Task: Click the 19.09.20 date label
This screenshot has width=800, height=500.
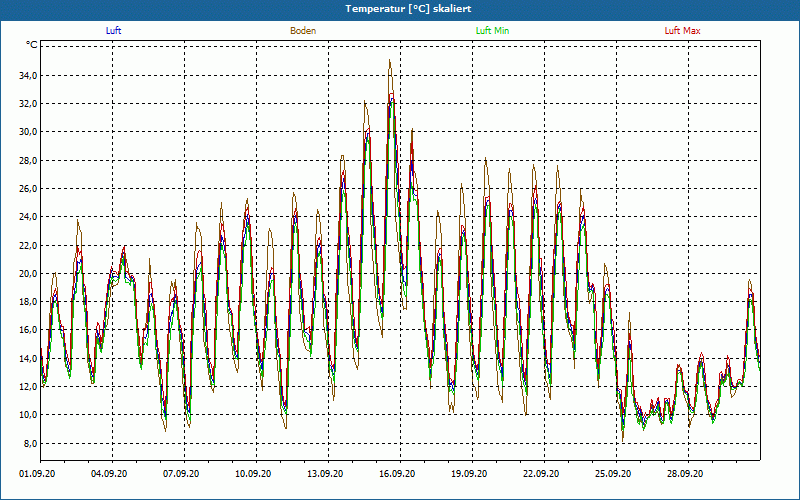Action: tap(469, 474)
